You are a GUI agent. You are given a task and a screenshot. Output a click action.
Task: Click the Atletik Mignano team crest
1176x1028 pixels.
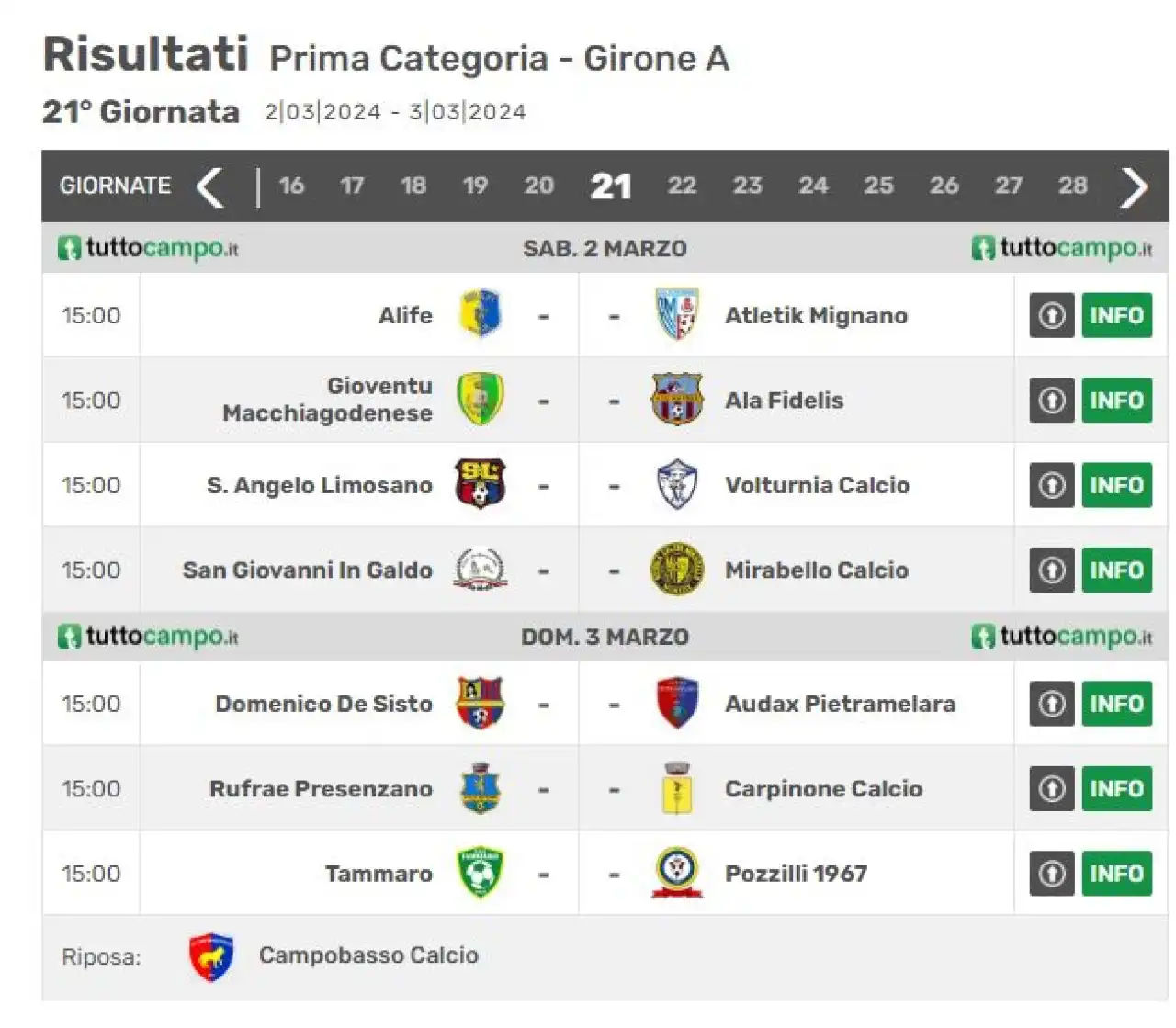pyautogui.click(x=677, y=314)
